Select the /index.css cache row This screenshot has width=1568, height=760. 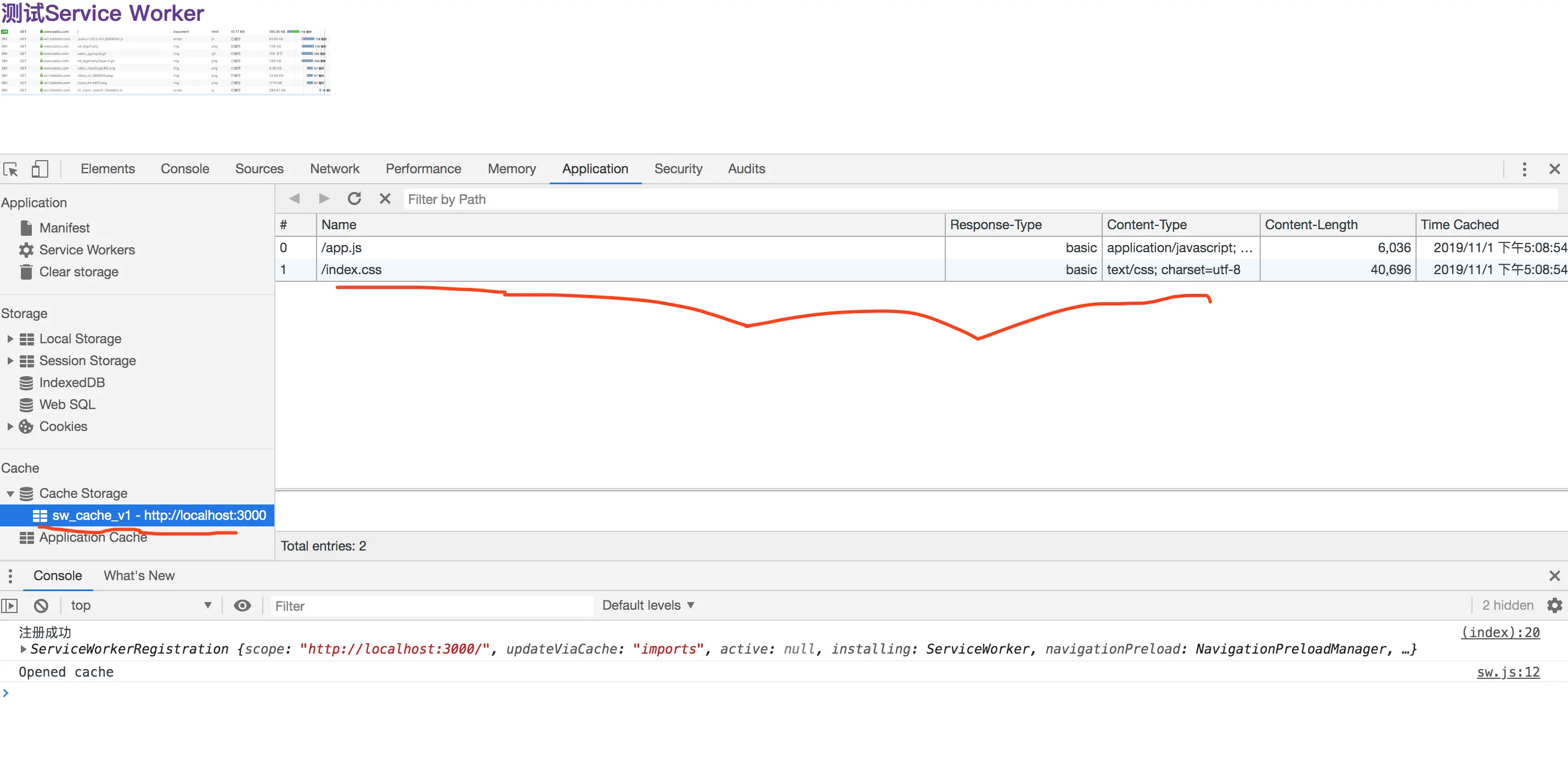(x=922, y=270)
